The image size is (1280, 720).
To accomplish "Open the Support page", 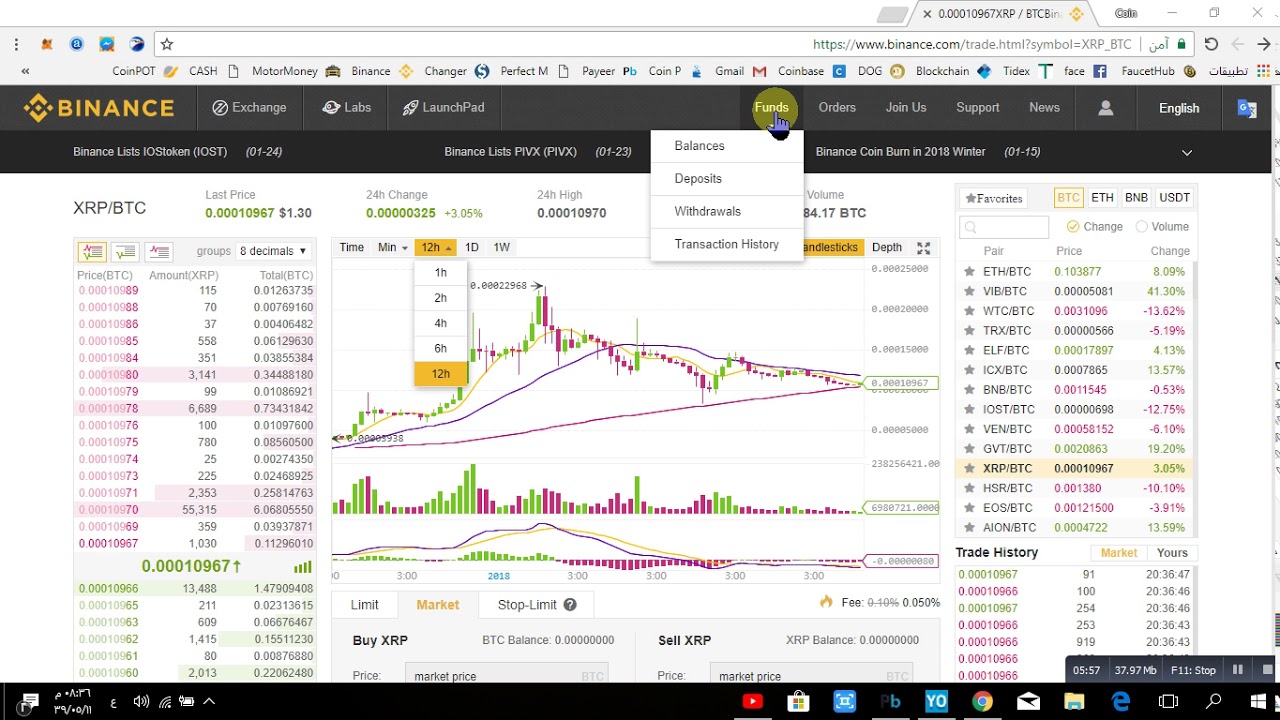I will pyautogui.click(x=977, y=108).
